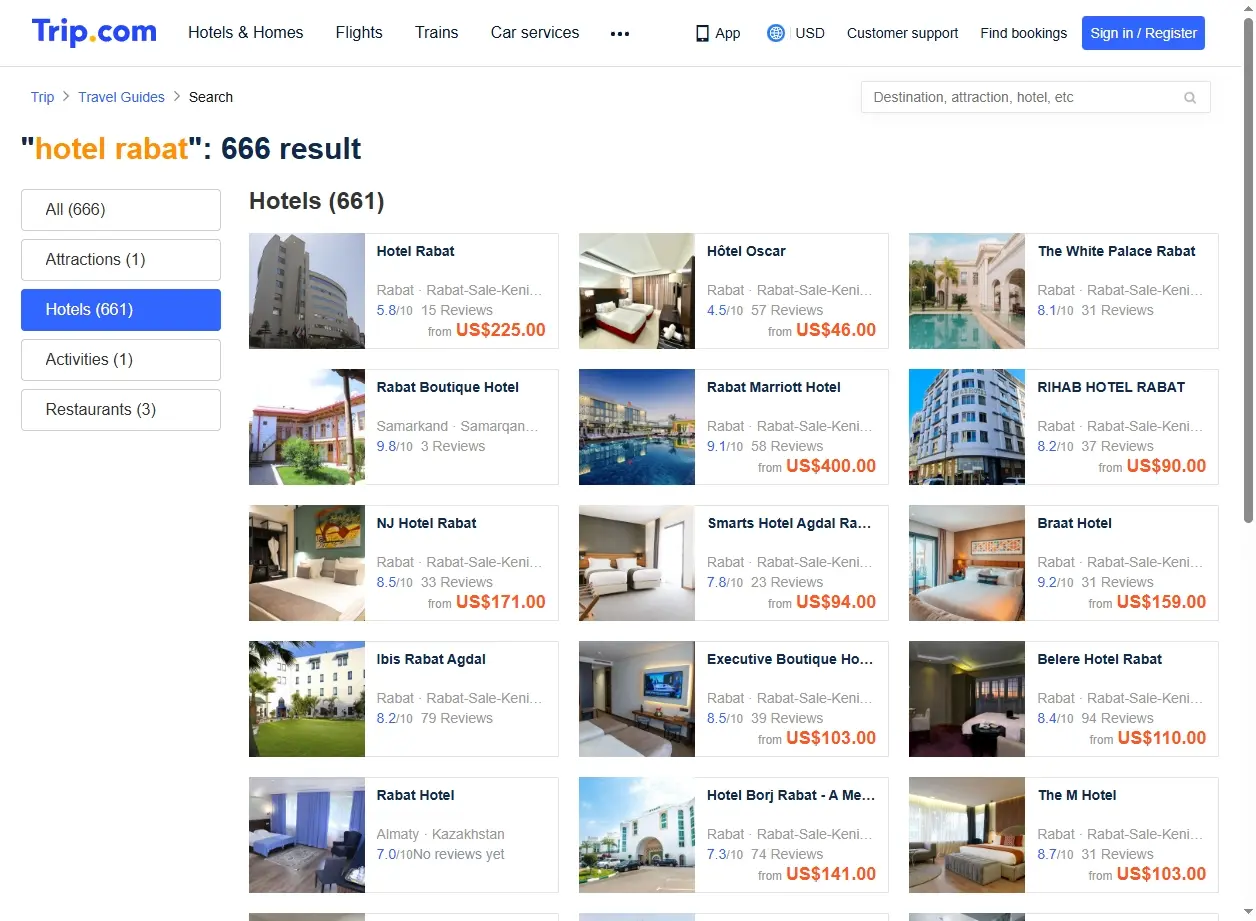Image resolution: width=1256 pixels, height=921 pixels.
Task: Click the Travel Guides breadcrumb
Action: [121, 97]
